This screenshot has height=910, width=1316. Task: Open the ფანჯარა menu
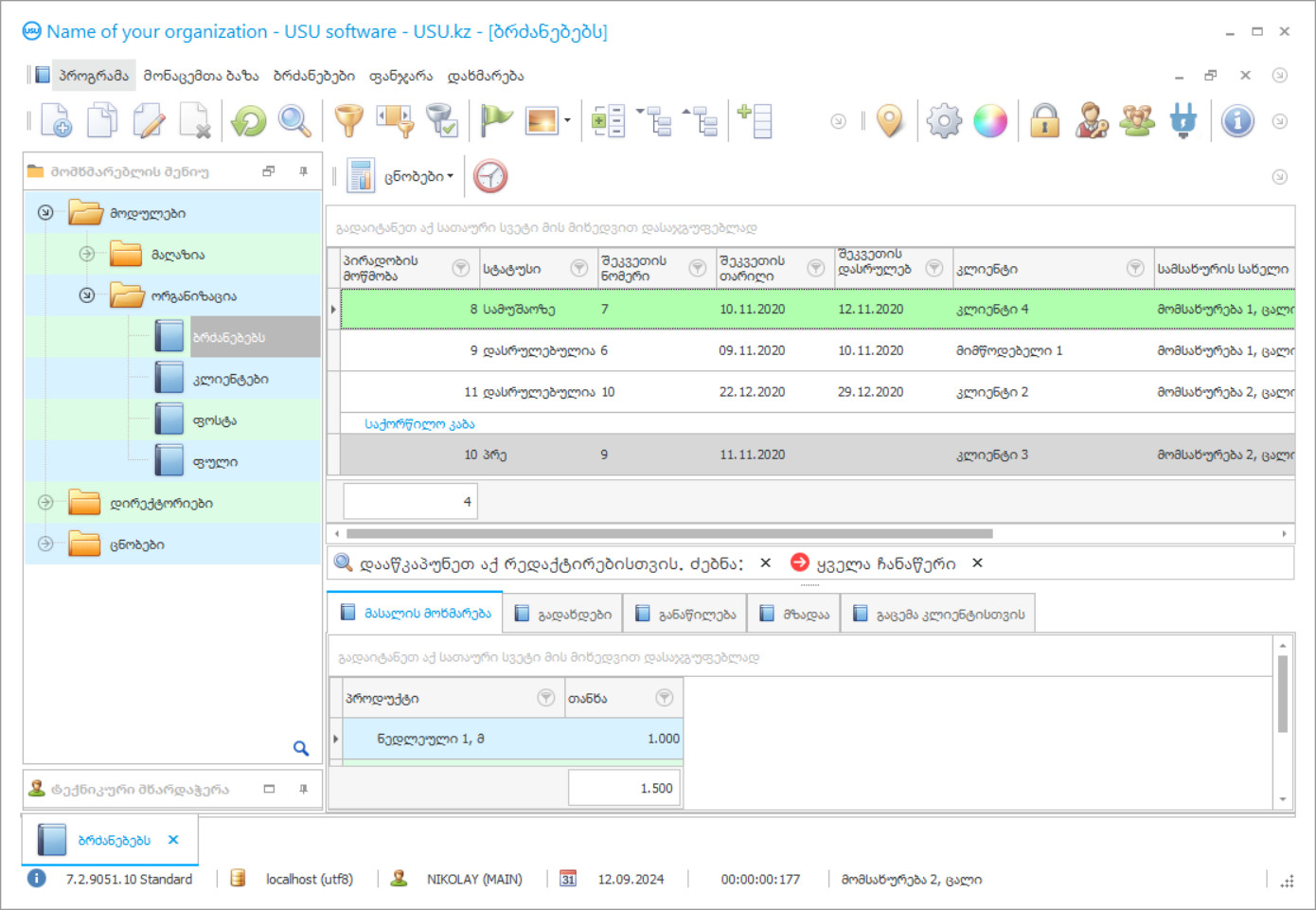coord(400,76)
